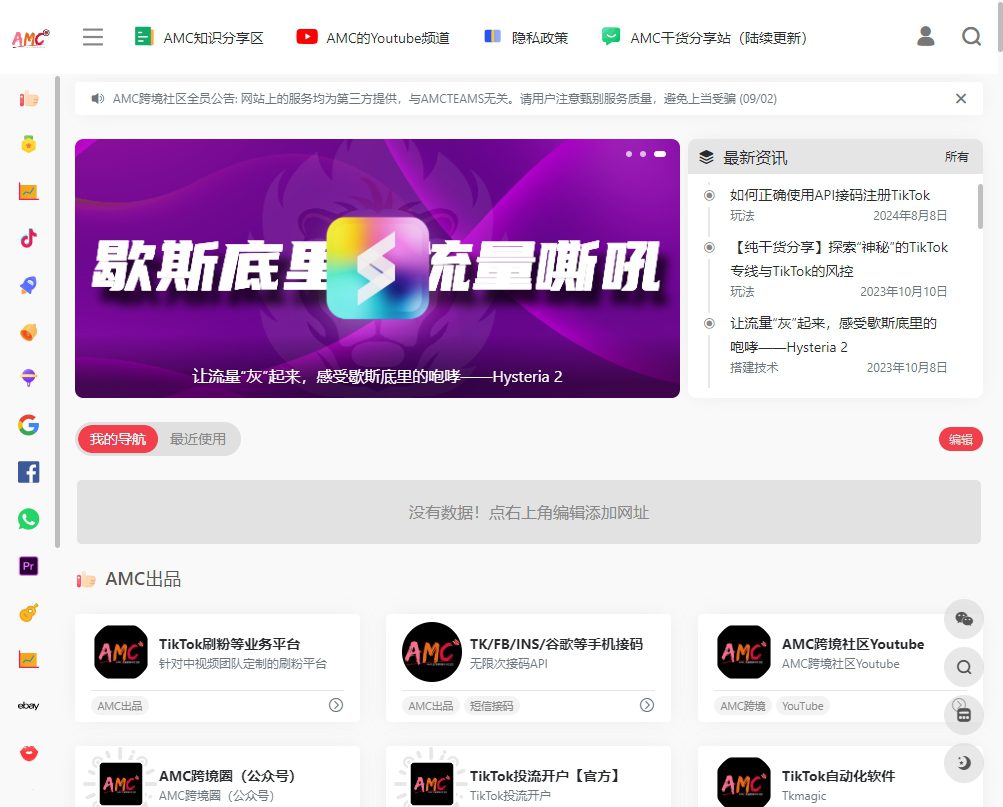Open the user account icon
The height and width of the screenshot is (807, 1003).
click(926, 36)
